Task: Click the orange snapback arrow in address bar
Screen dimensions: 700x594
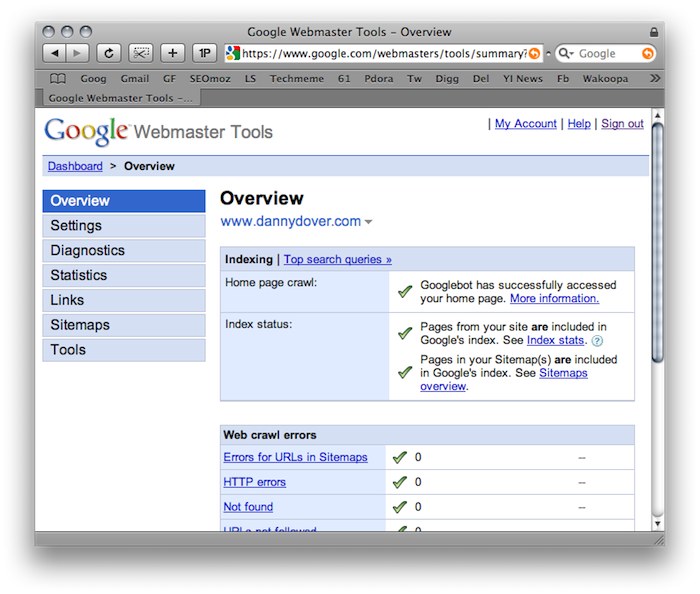Action: tap(534, 54)
